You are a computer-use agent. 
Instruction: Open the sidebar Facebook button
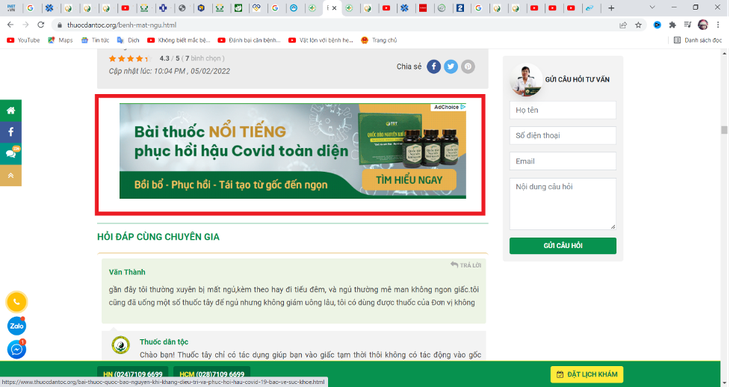[11, 132]
